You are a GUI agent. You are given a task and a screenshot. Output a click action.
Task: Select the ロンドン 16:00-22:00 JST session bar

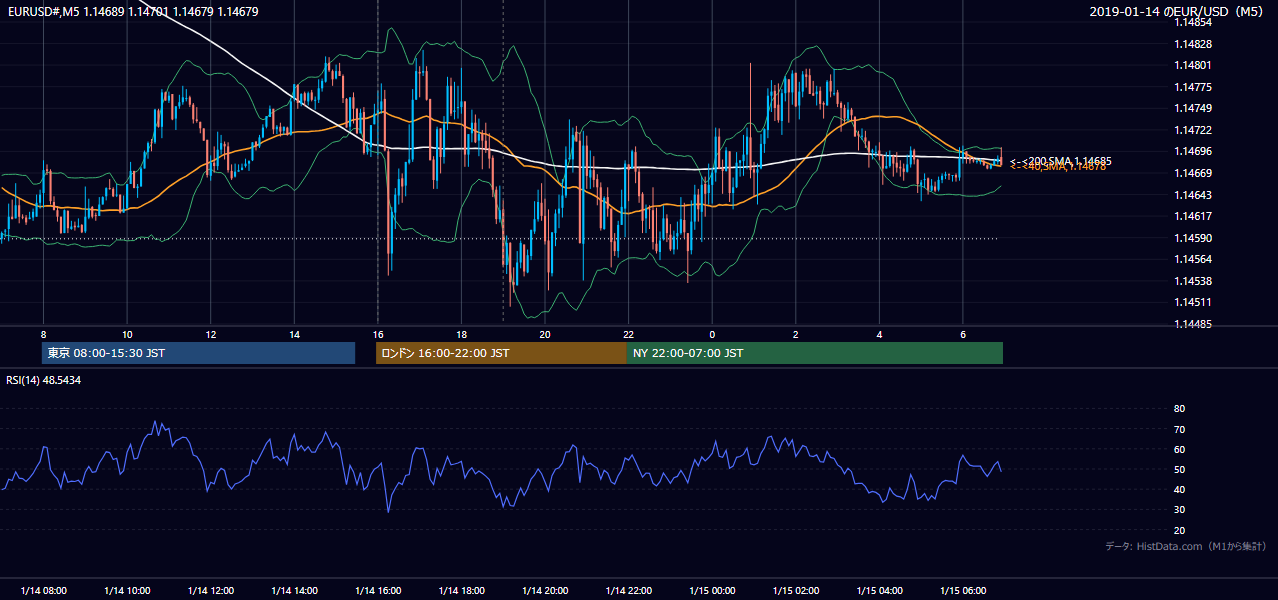click(x=501, y=353)
